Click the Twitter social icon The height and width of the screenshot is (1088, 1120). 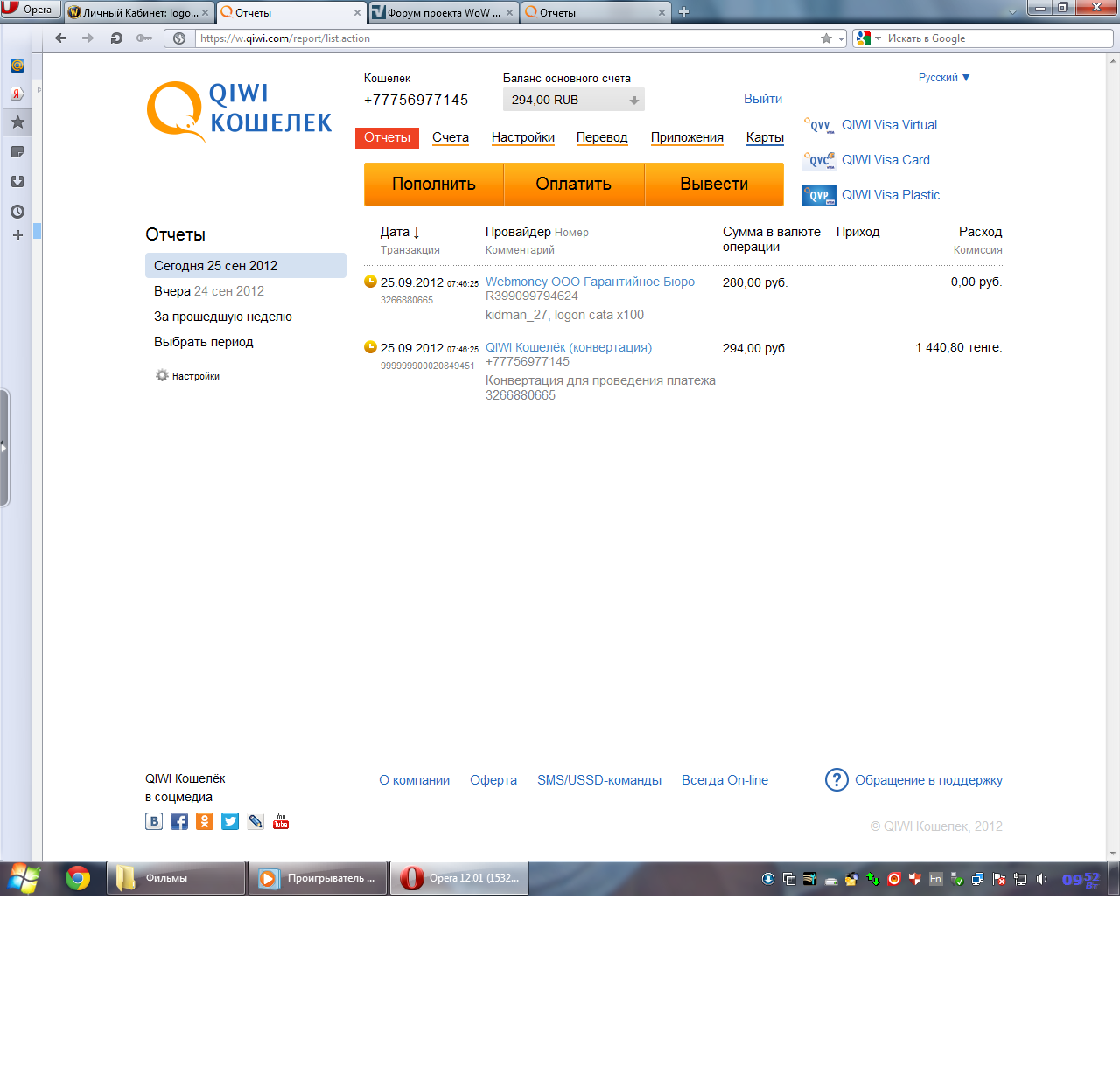coord(230,821)
